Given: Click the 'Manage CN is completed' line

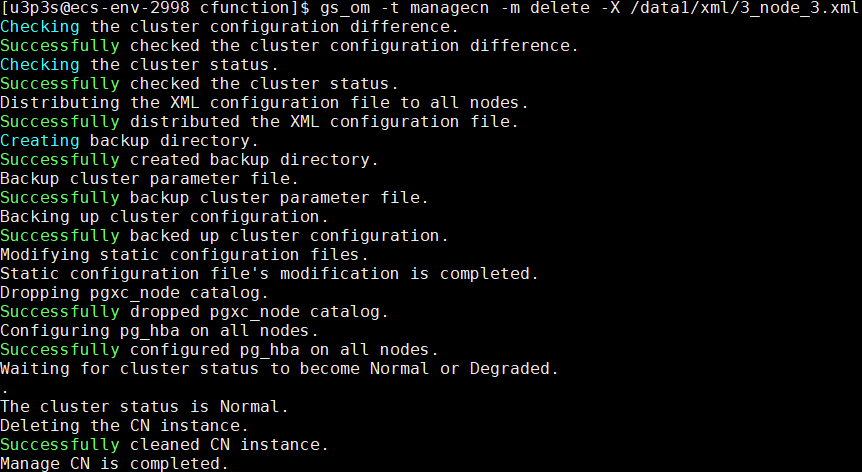Looking at the screenshot, I should (x=114, y=464).
